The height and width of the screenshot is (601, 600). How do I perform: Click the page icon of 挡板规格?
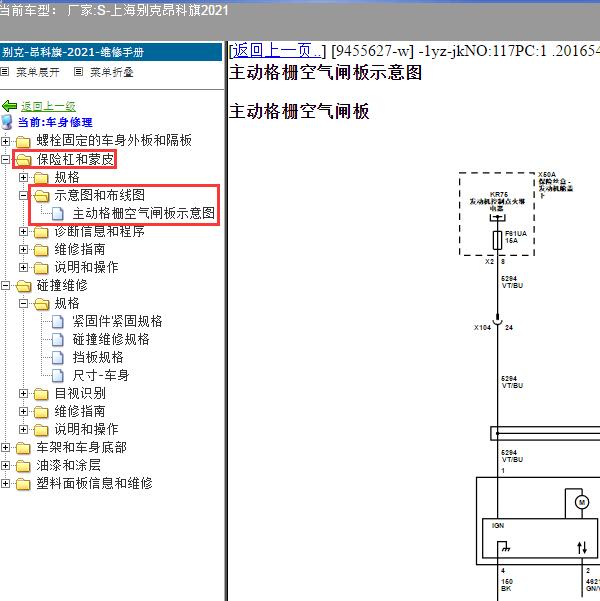(x=58, y=358)
